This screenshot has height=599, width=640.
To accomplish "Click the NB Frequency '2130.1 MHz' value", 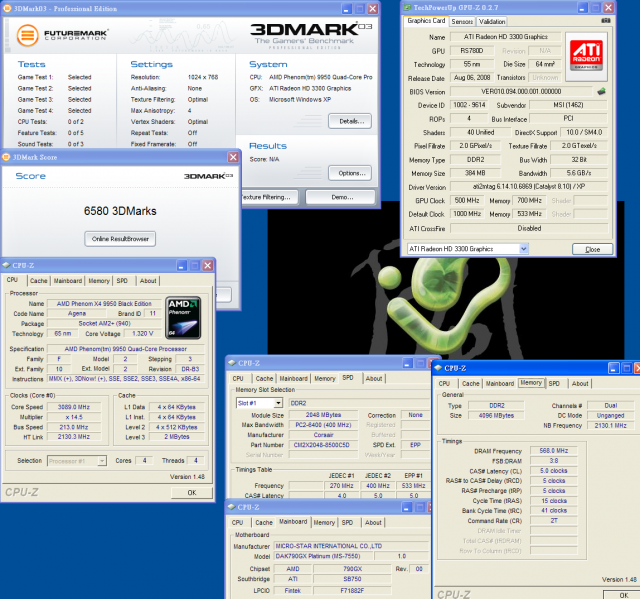I will 611,426.
